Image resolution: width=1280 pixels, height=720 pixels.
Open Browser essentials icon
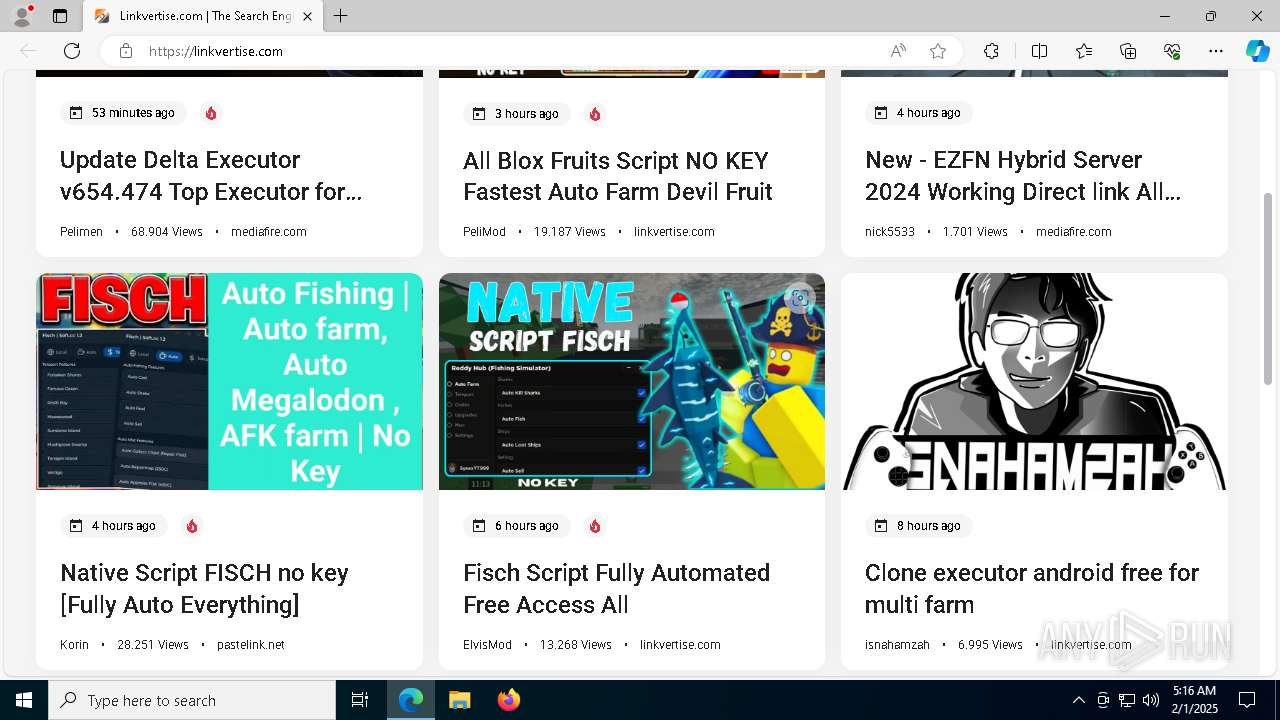(x=1172, y=51)
